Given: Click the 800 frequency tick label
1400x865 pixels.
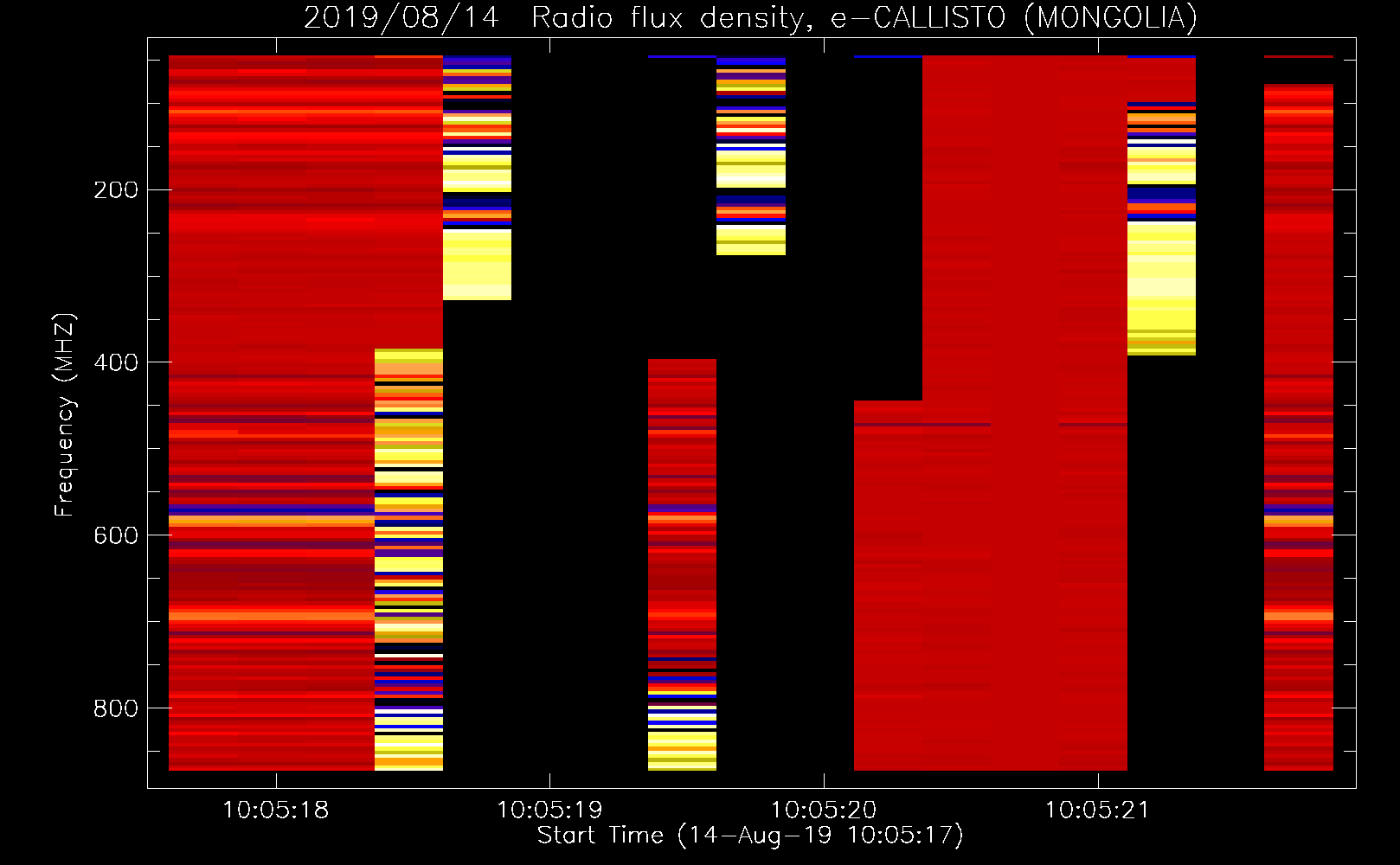Looking at the screenshot, I should 116,708.
